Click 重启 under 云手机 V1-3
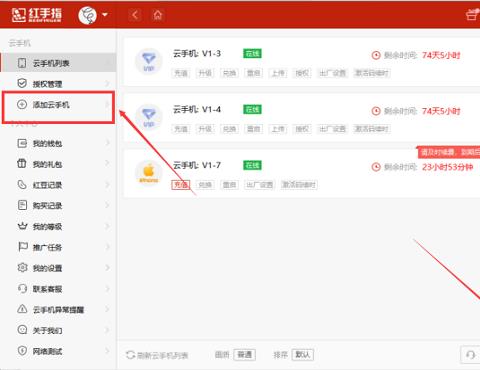Image resolution: width=480 pixels, height=370 pixels. [254, 73]
